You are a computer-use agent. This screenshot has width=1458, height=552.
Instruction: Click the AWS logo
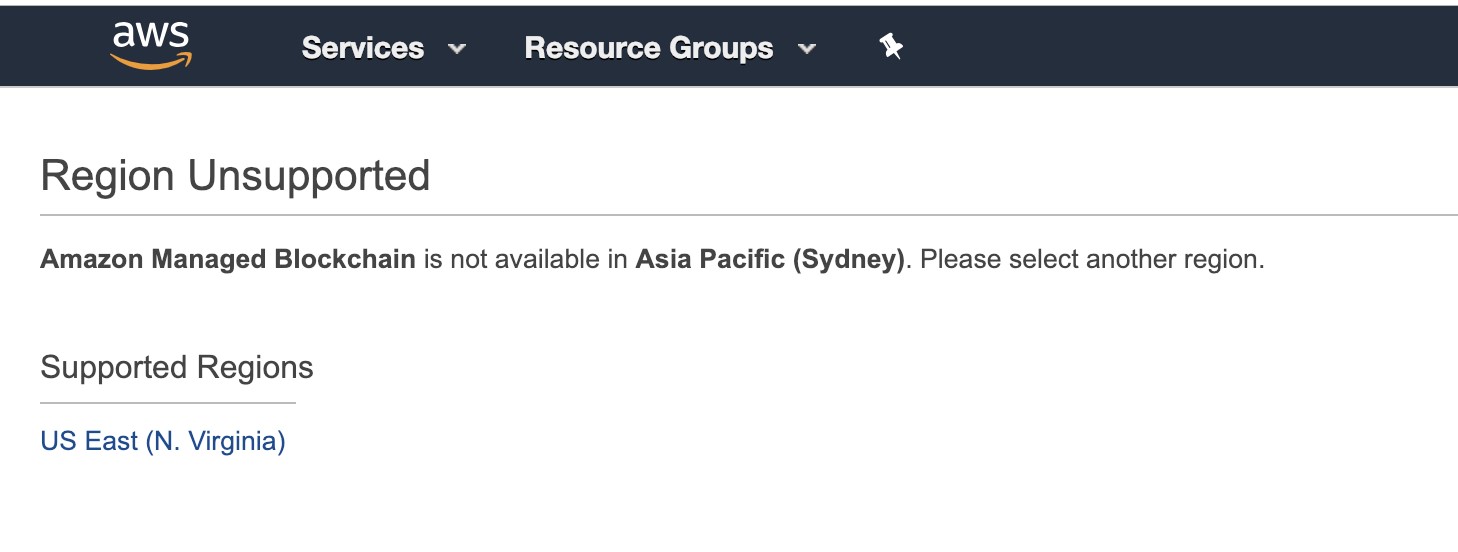tap(151, 45)
